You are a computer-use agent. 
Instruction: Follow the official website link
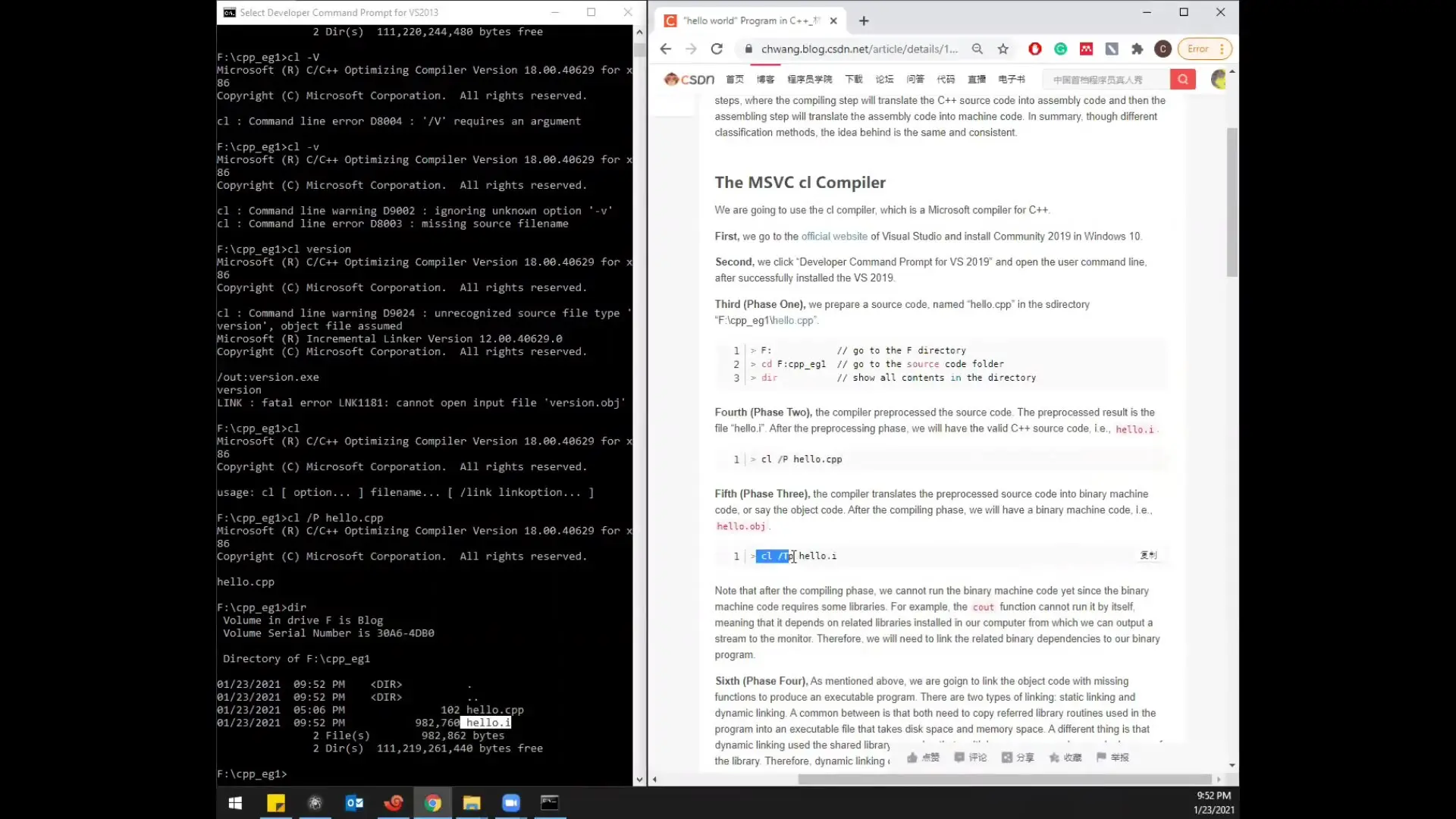(x=834, y=237)
